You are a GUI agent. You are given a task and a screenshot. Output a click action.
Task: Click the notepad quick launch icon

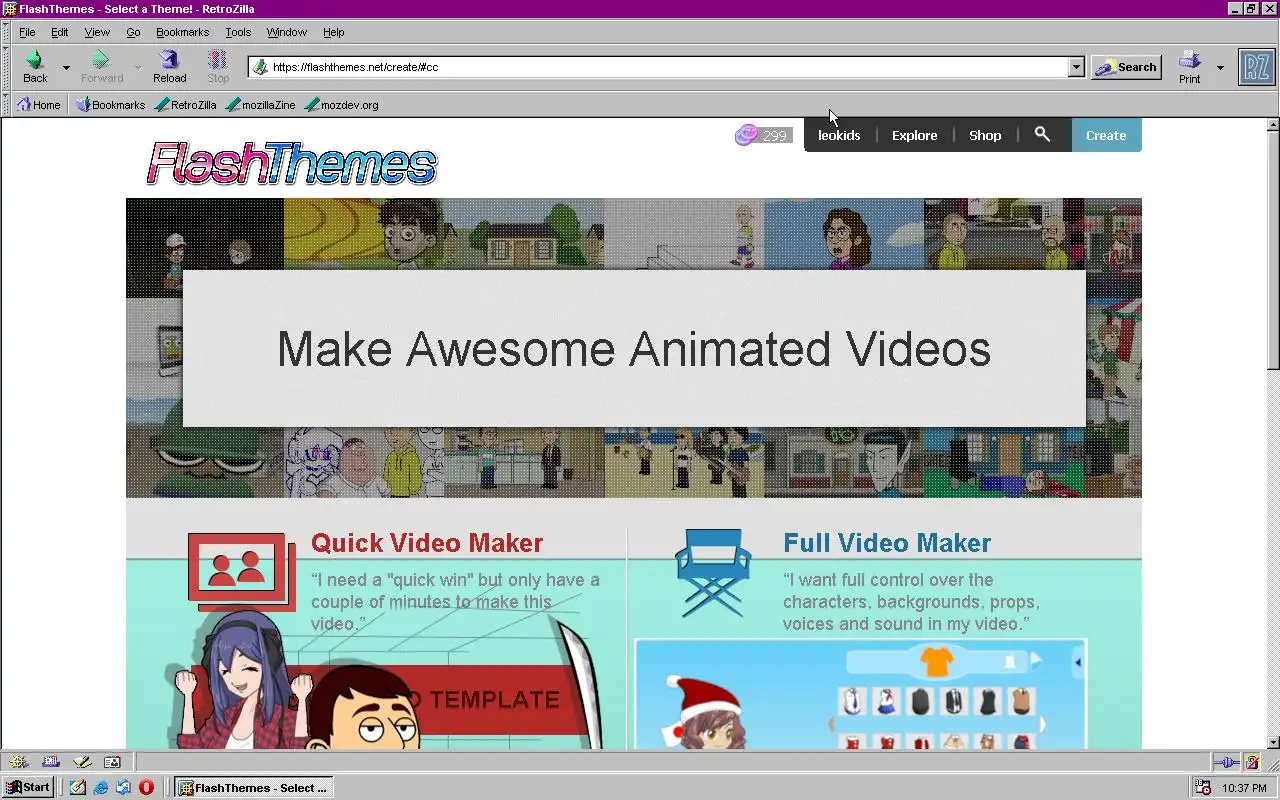tap(78, 787)
